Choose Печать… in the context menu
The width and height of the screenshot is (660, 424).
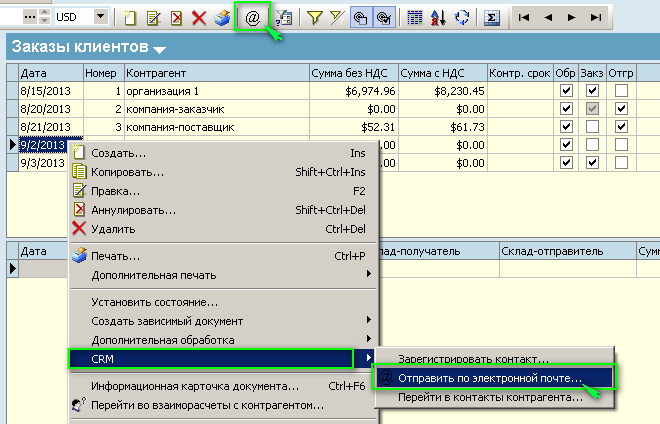(223, 256)
